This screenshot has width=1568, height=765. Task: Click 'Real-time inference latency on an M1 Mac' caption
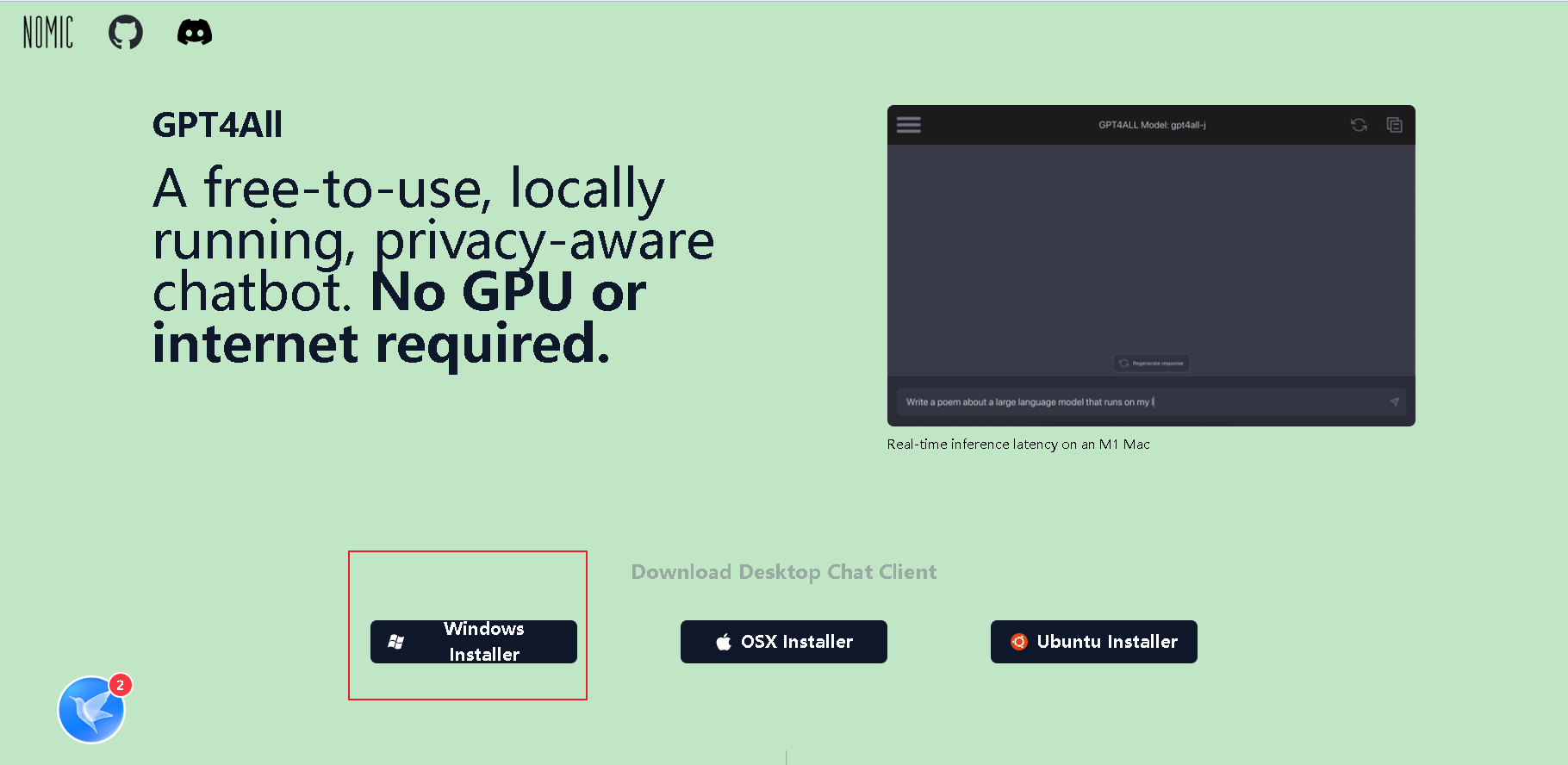pyautogui.click(x=1018, y=445)
